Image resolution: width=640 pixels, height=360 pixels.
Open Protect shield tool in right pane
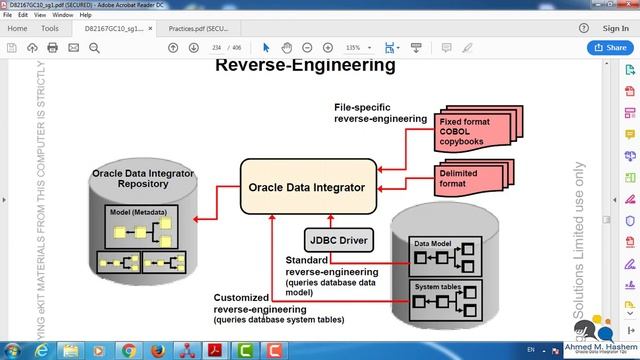pyautogui.click(x=630, y=221)
